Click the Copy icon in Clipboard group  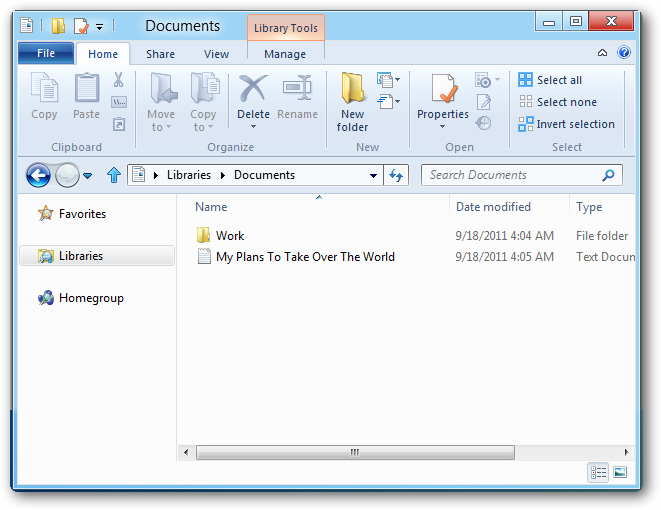(x=44, y=88)
